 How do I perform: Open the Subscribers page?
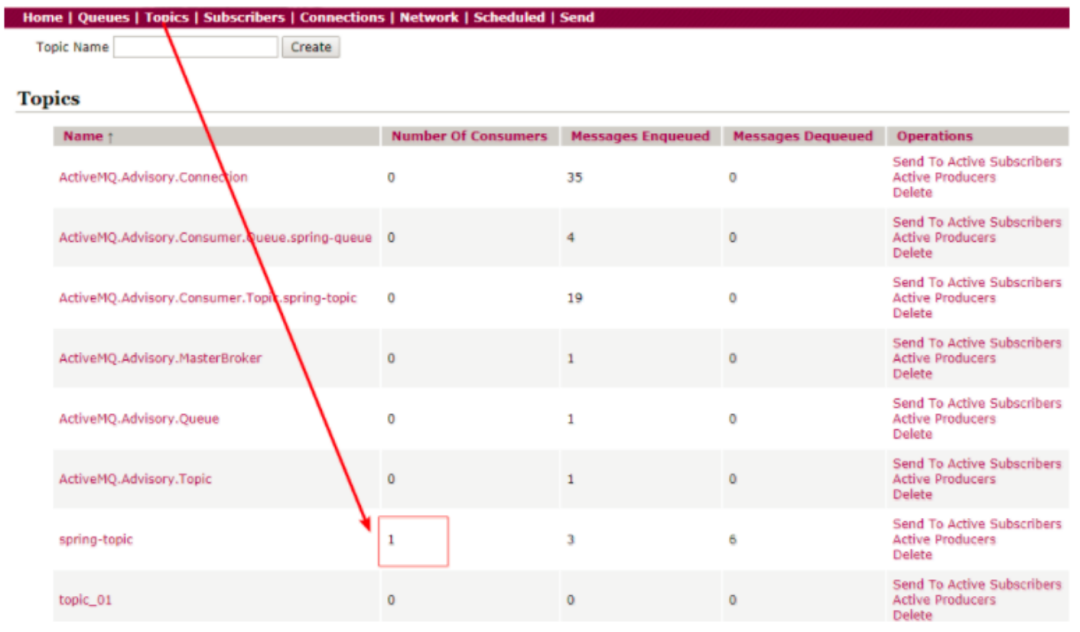click(x=244, y=17)
